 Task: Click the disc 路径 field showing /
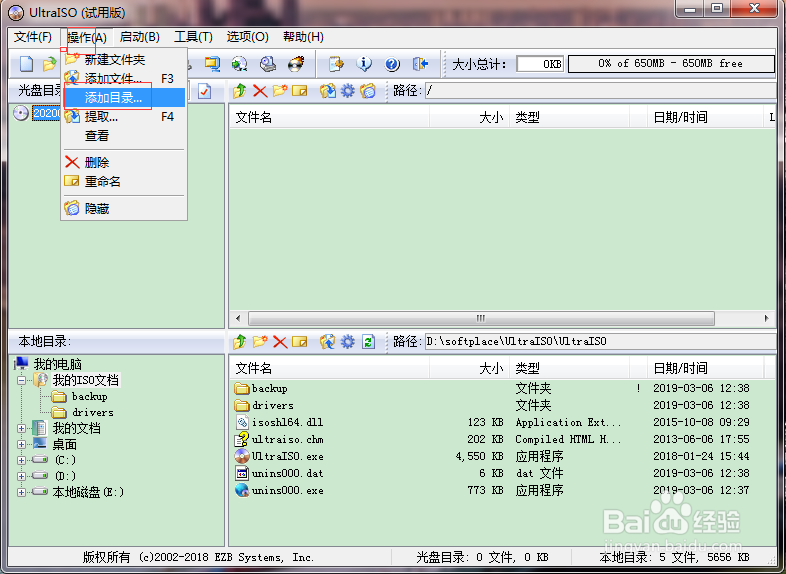(x=601, y=91)
